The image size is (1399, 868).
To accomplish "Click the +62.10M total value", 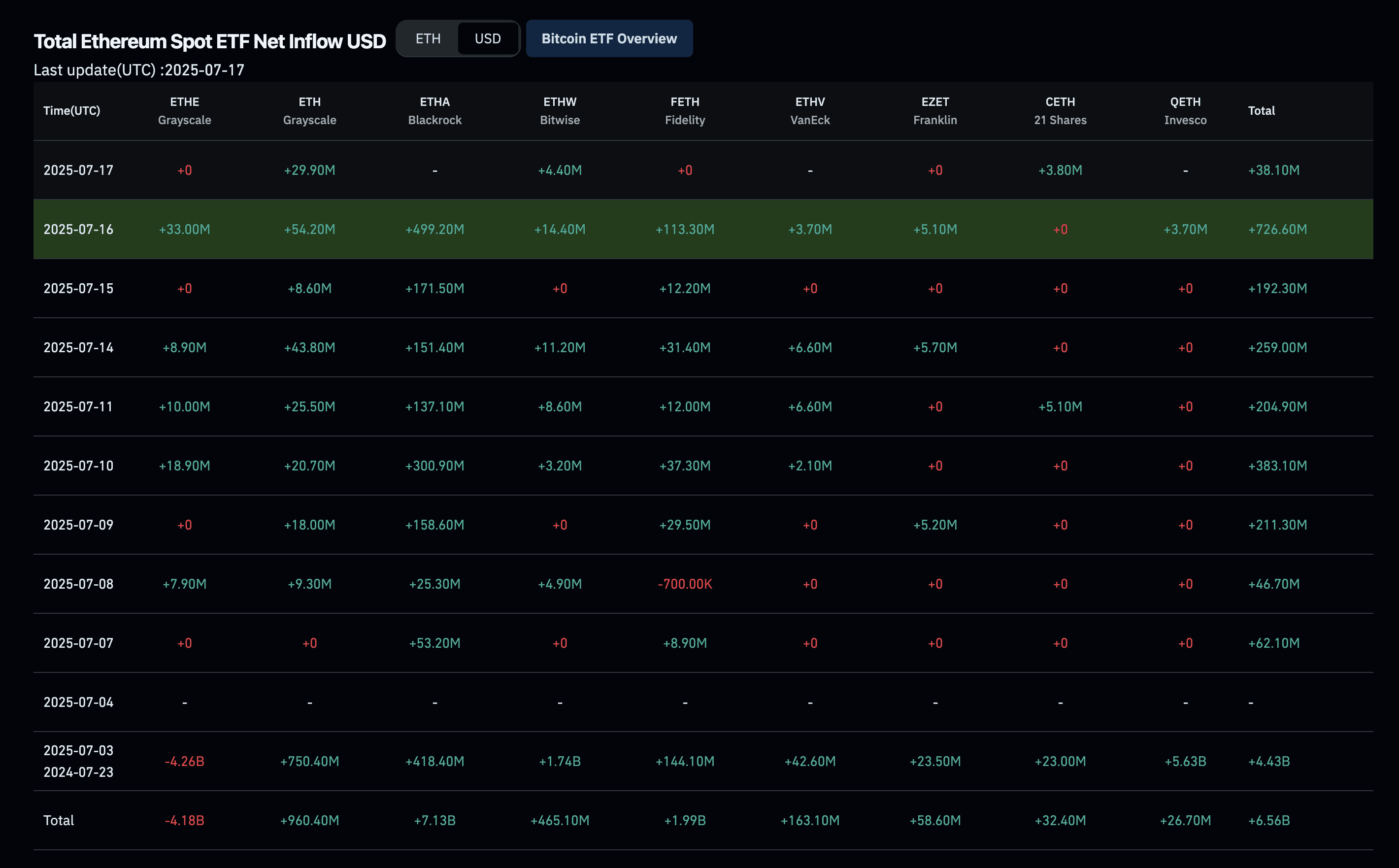I will pos(1274,643).
